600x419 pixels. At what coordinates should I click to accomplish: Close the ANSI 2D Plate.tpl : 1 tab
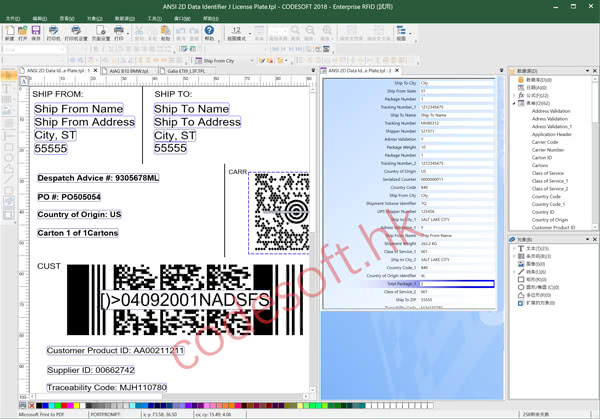click(x=96, y=70)
